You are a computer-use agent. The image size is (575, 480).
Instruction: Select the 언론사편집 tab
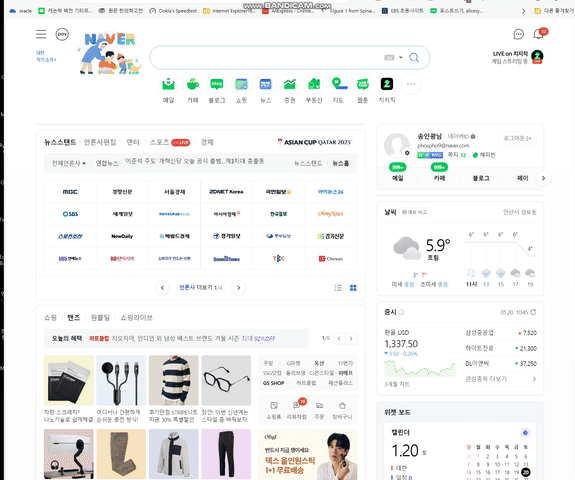[x=100, y=142]
